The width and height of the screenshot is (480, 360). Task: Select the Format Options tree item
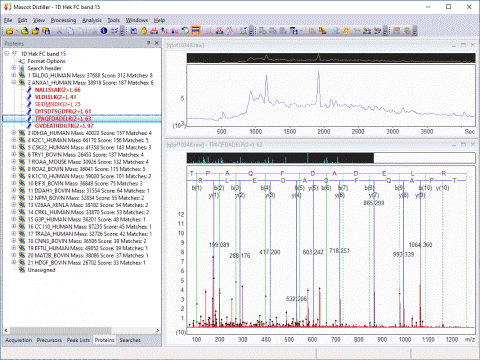[x=46, y=61]
